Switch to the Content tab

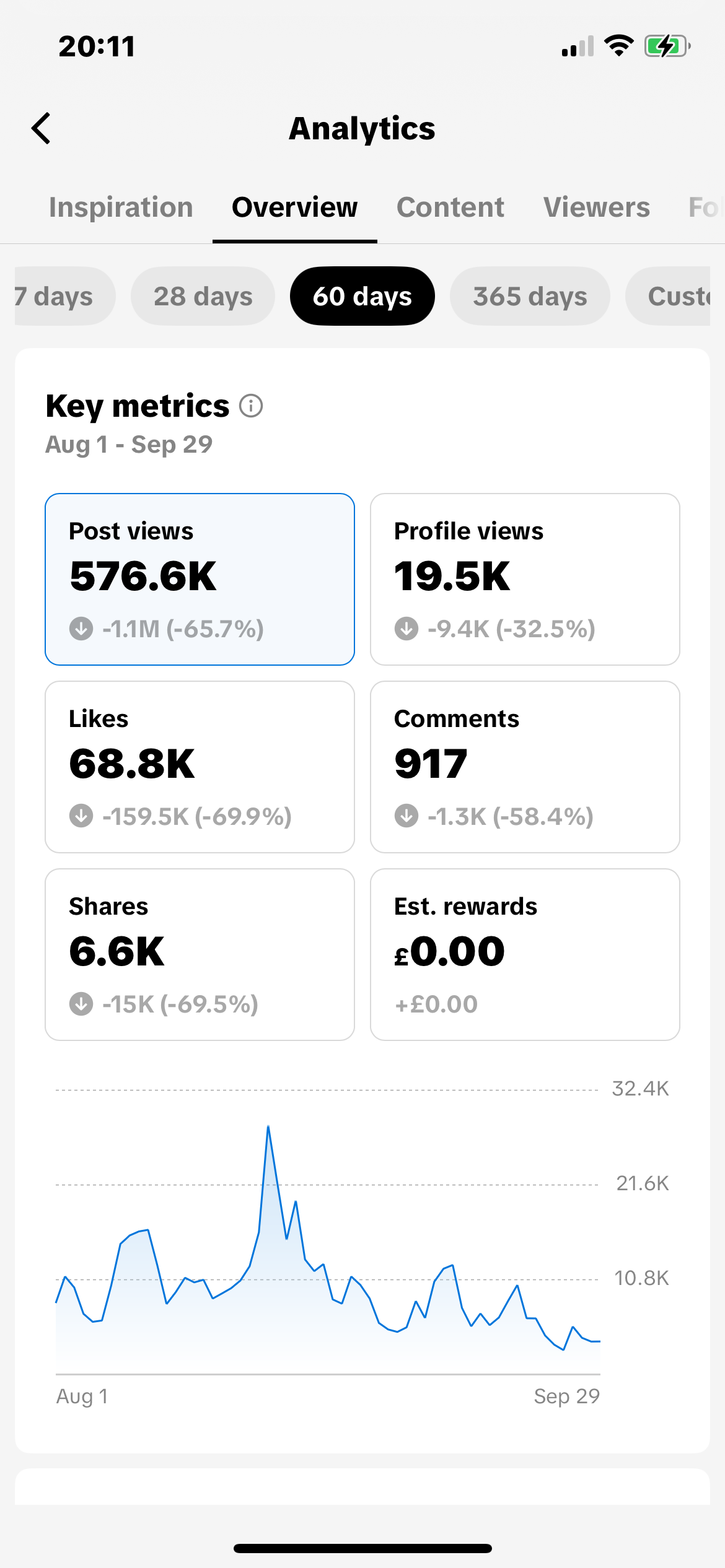click(x=450, y=207)
